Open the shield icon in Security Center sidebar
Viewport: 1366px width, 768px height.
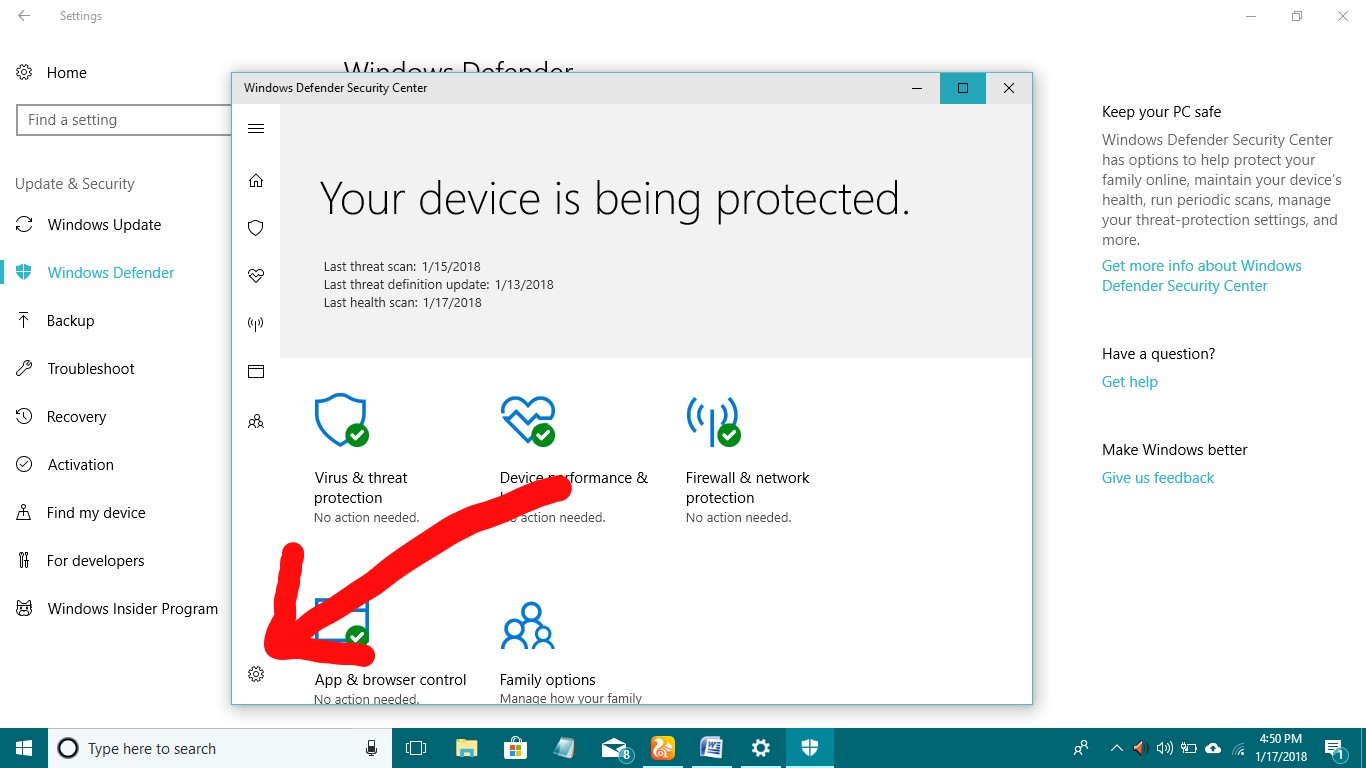pos(256,228)
